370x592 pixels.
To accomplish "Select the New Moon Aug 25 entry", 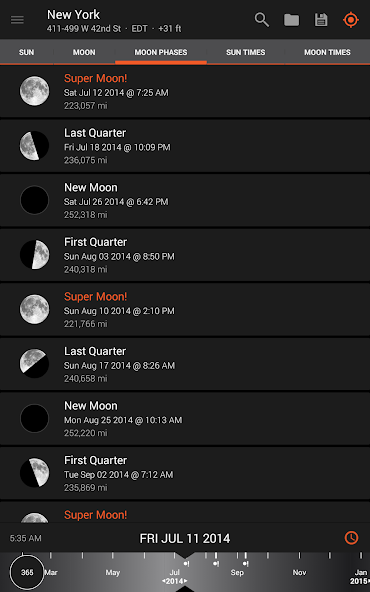I will pos(185,419).
